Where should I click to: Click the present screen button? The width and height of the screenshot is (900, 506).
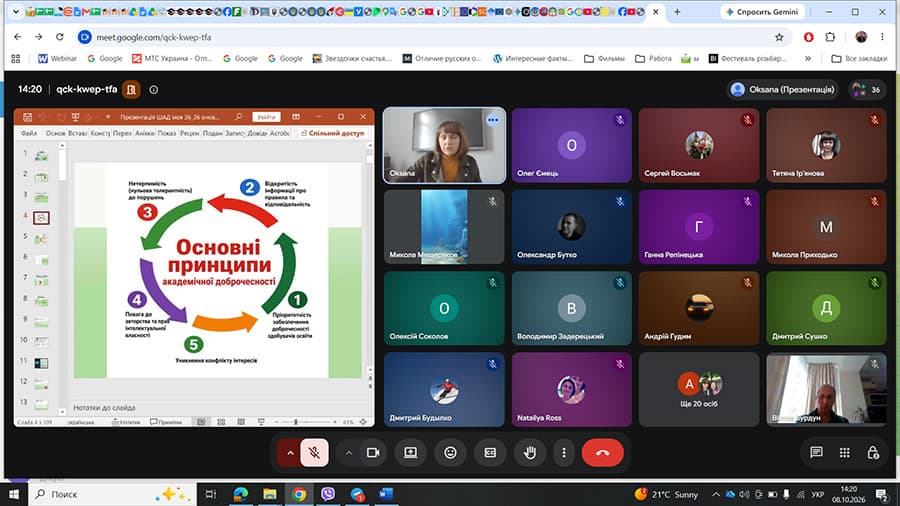tap(410, 453)
